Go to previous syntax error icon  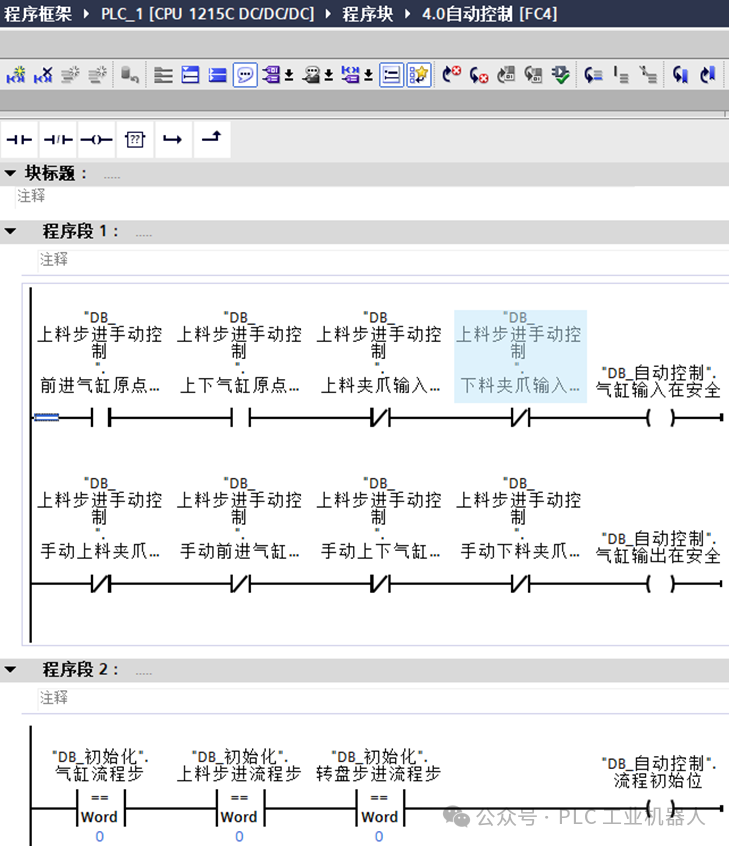tap(452, 74)
